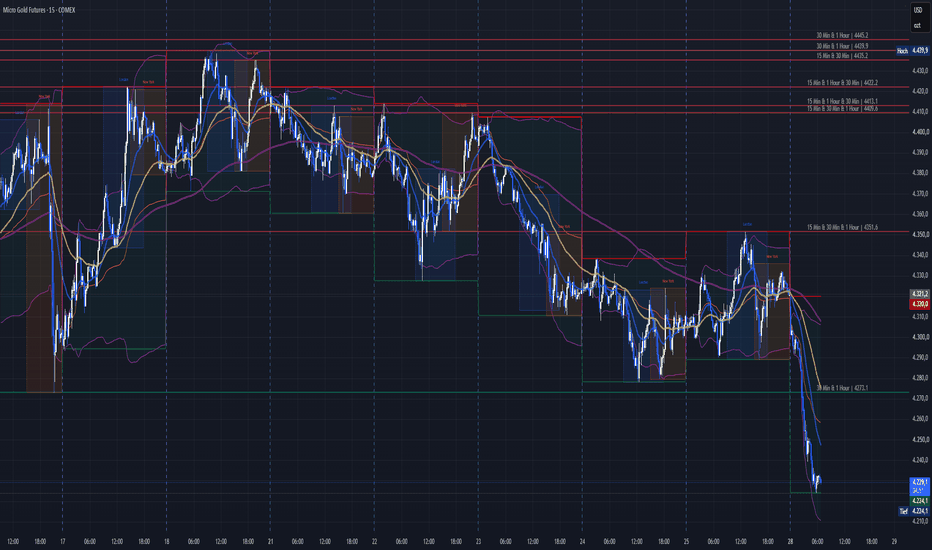
Task: Click the 4422.2 resistance level label
Action: (x=842, y=83)
